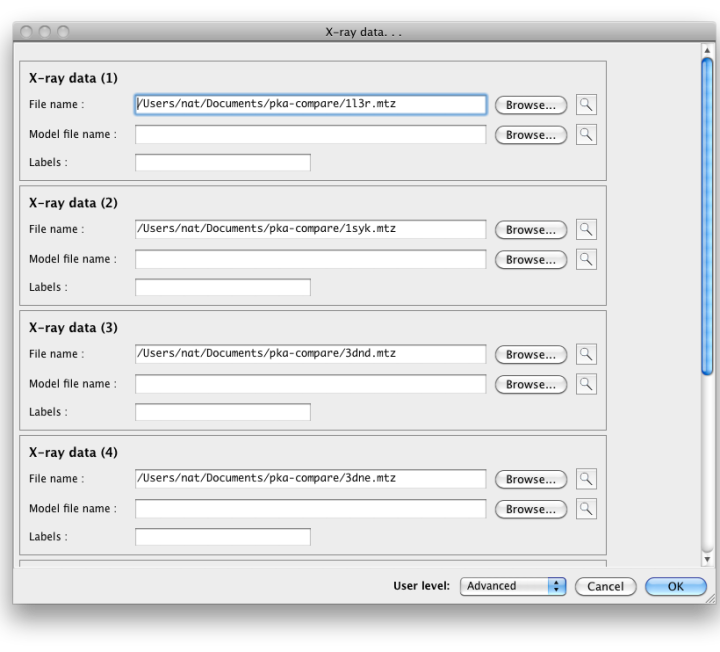The image size is (720, 652).
Task: Click magnifier icon for X-ray data (4) file name
Action: click(x=586, y=479)
